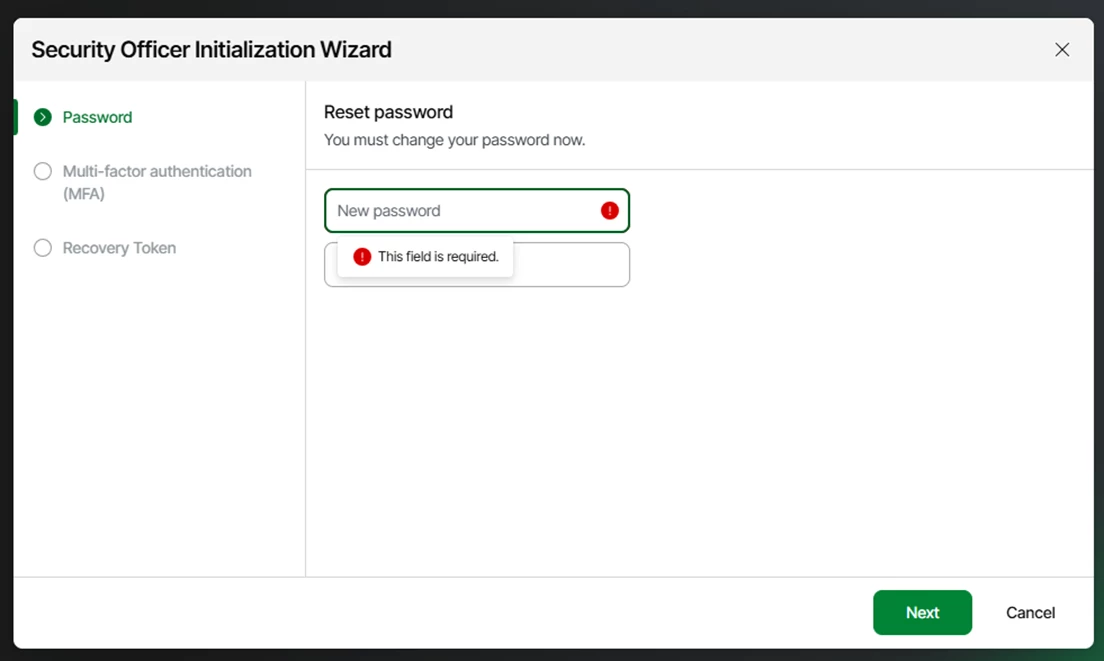Go to the Recovery Token step
The height and width of the screenshot is (661, 1104).
(x=119, y=248)
